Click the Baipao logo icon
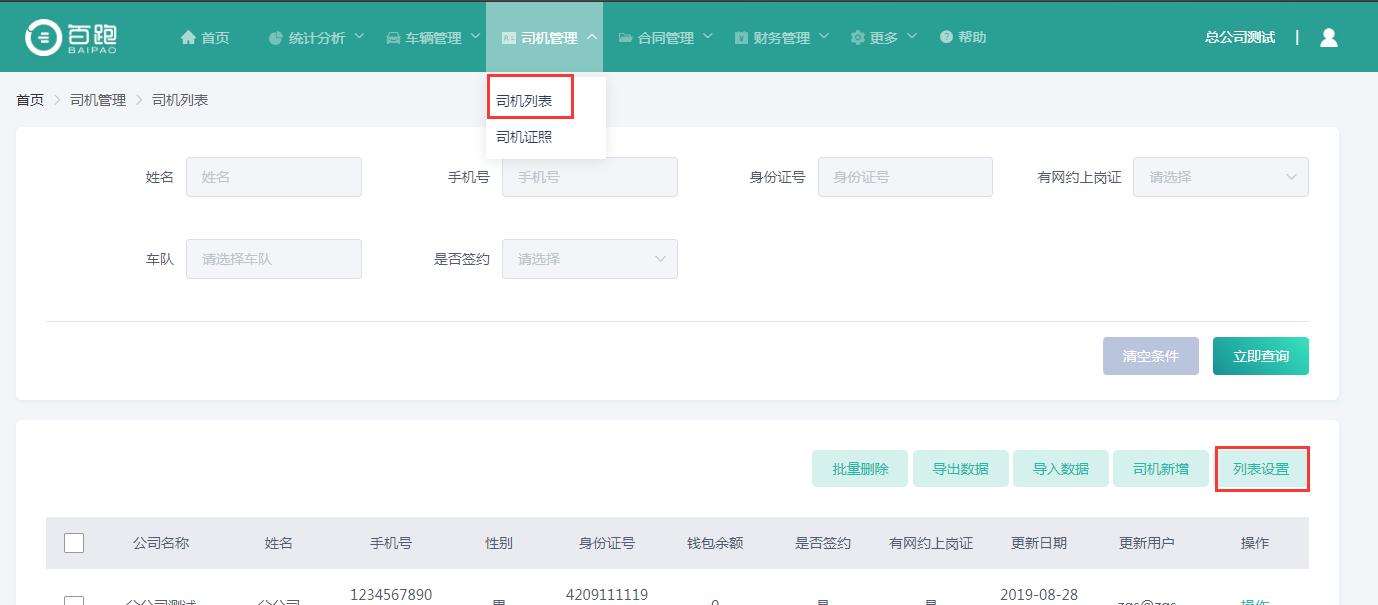The image size is (1378, 605). 44,37
